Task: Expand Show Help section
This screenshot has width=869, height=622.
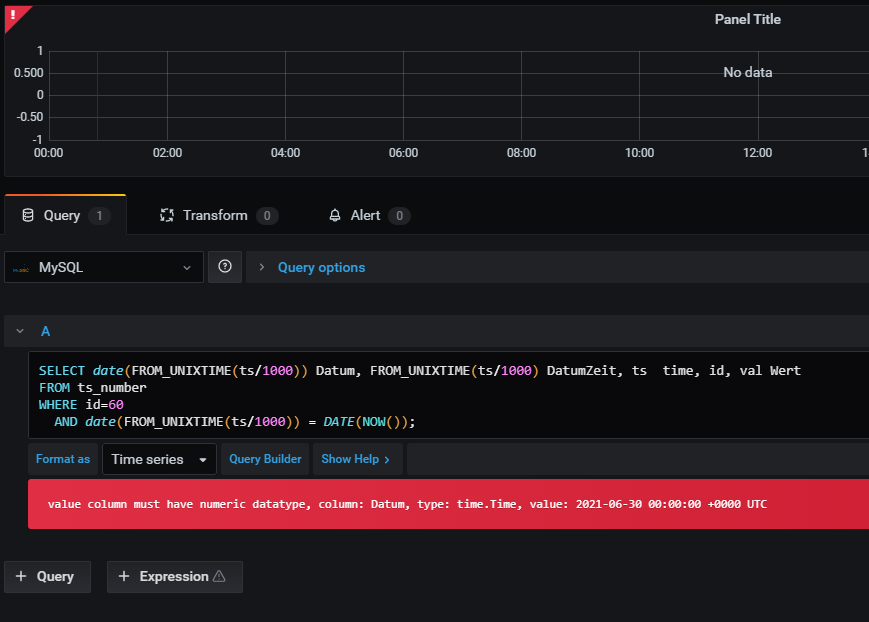Action: (x=356, y=459)
